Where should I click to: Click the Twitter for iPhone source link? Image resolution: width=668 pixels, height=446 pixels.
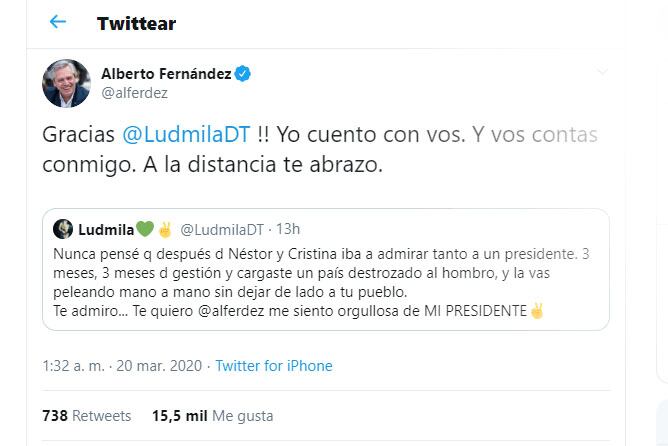[274, 366]
